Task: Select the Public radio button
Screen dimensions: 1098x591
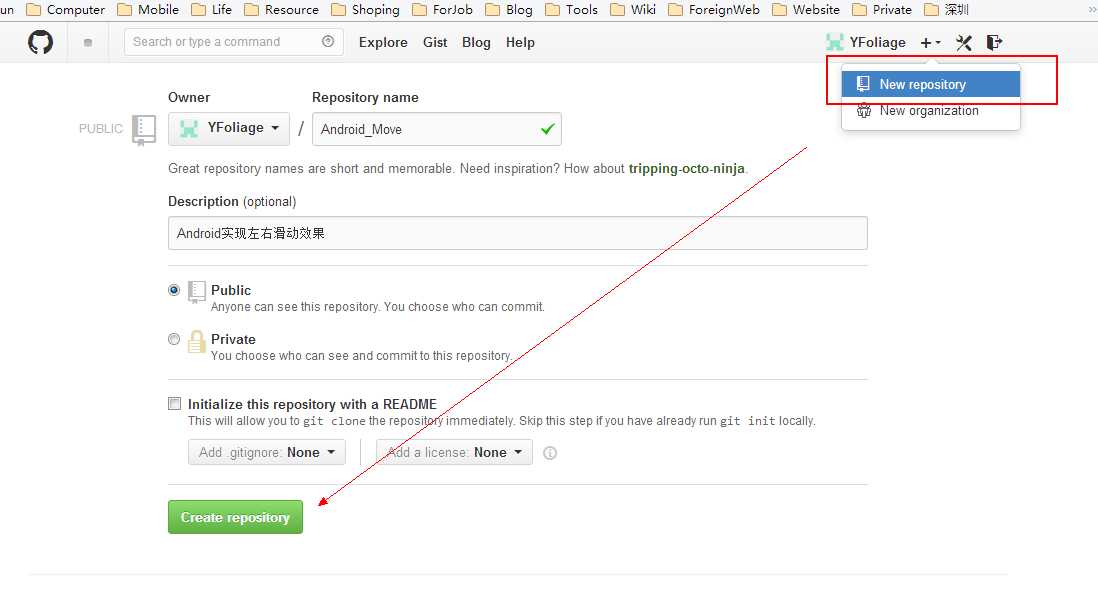Action: [x=174, y=290]
